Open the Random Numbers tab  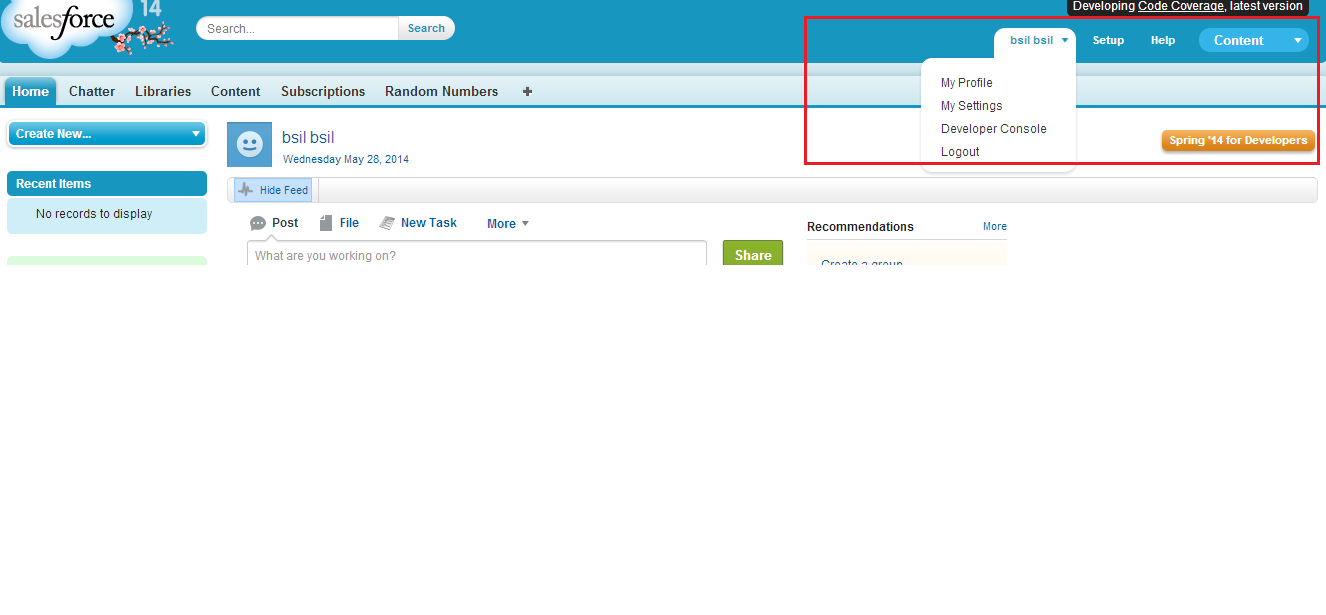coord(441,91)
